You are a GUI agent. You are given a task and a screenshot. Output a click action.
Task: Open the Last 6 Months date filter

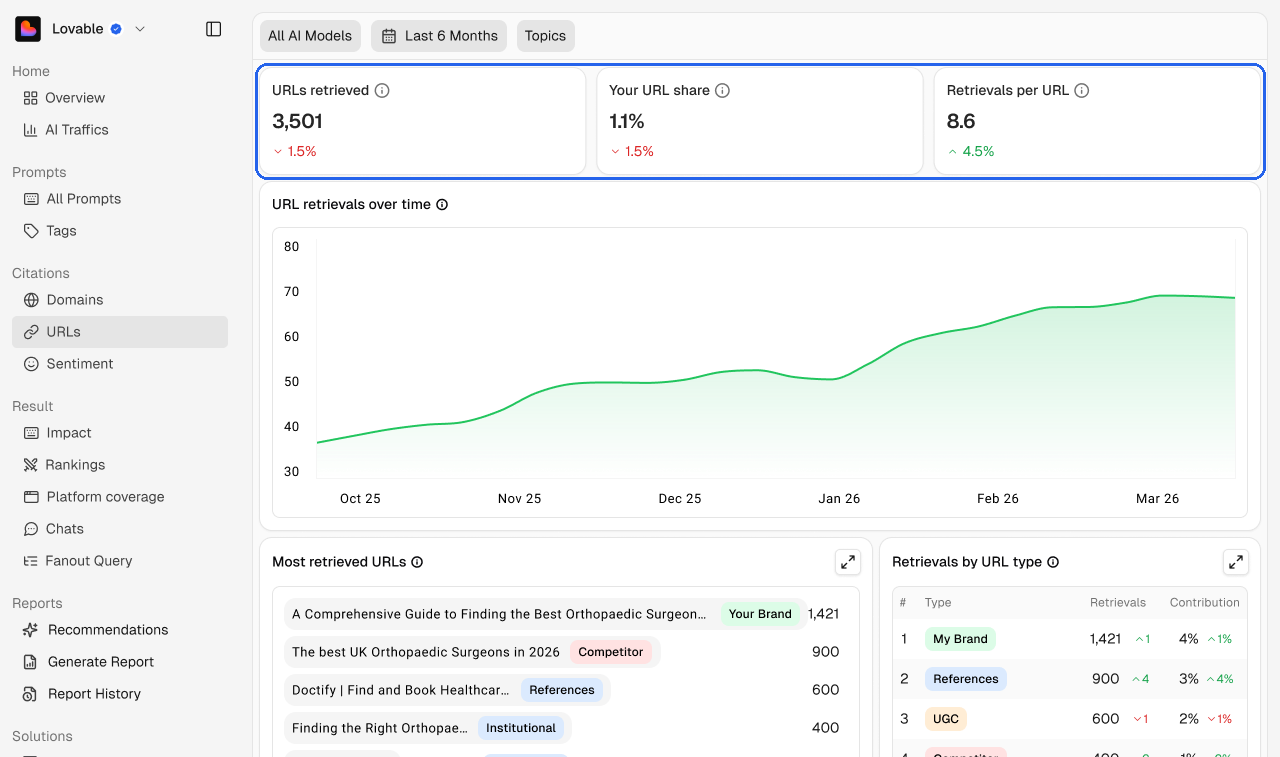(439, 36)
